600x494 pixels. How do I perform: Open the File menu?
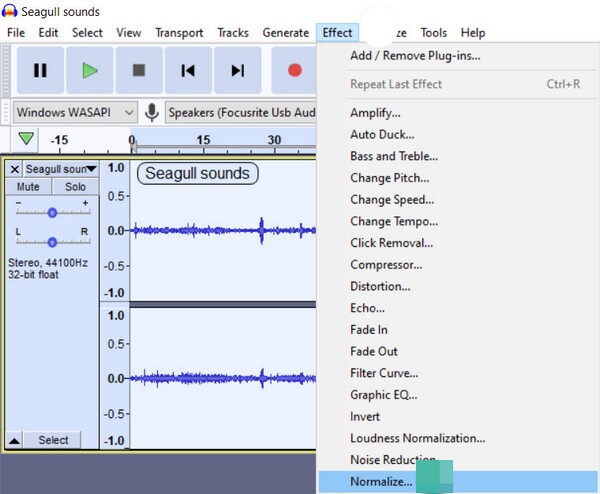point(16,33)
